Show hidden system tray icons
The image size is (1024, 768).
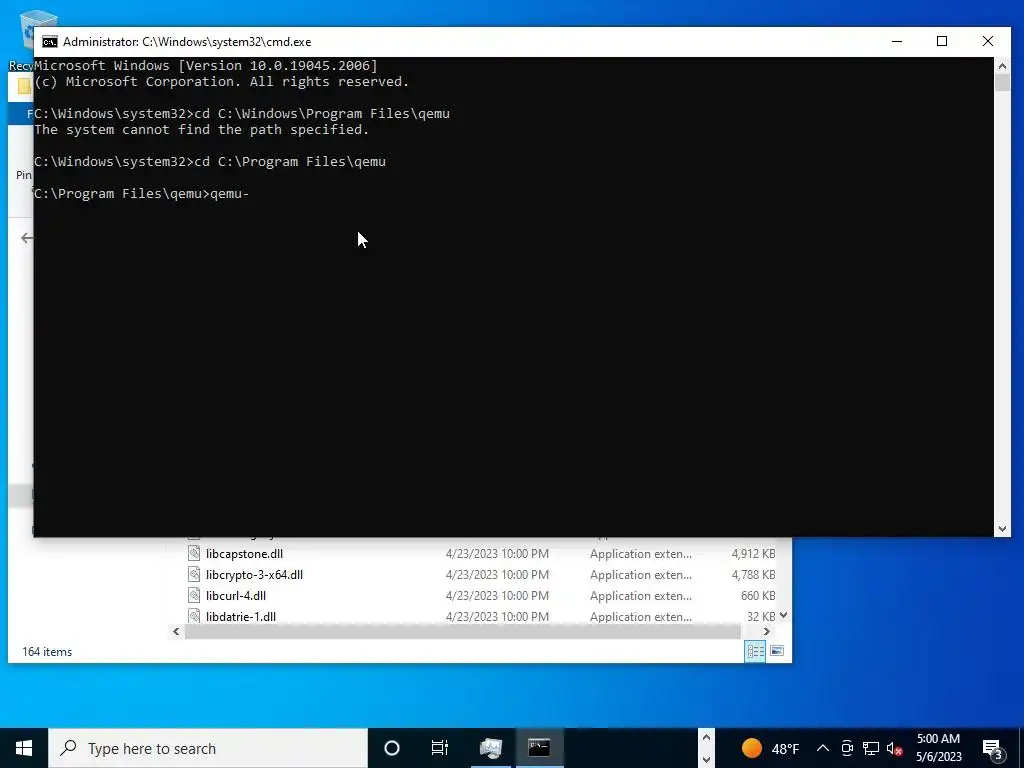pos(823,748)
